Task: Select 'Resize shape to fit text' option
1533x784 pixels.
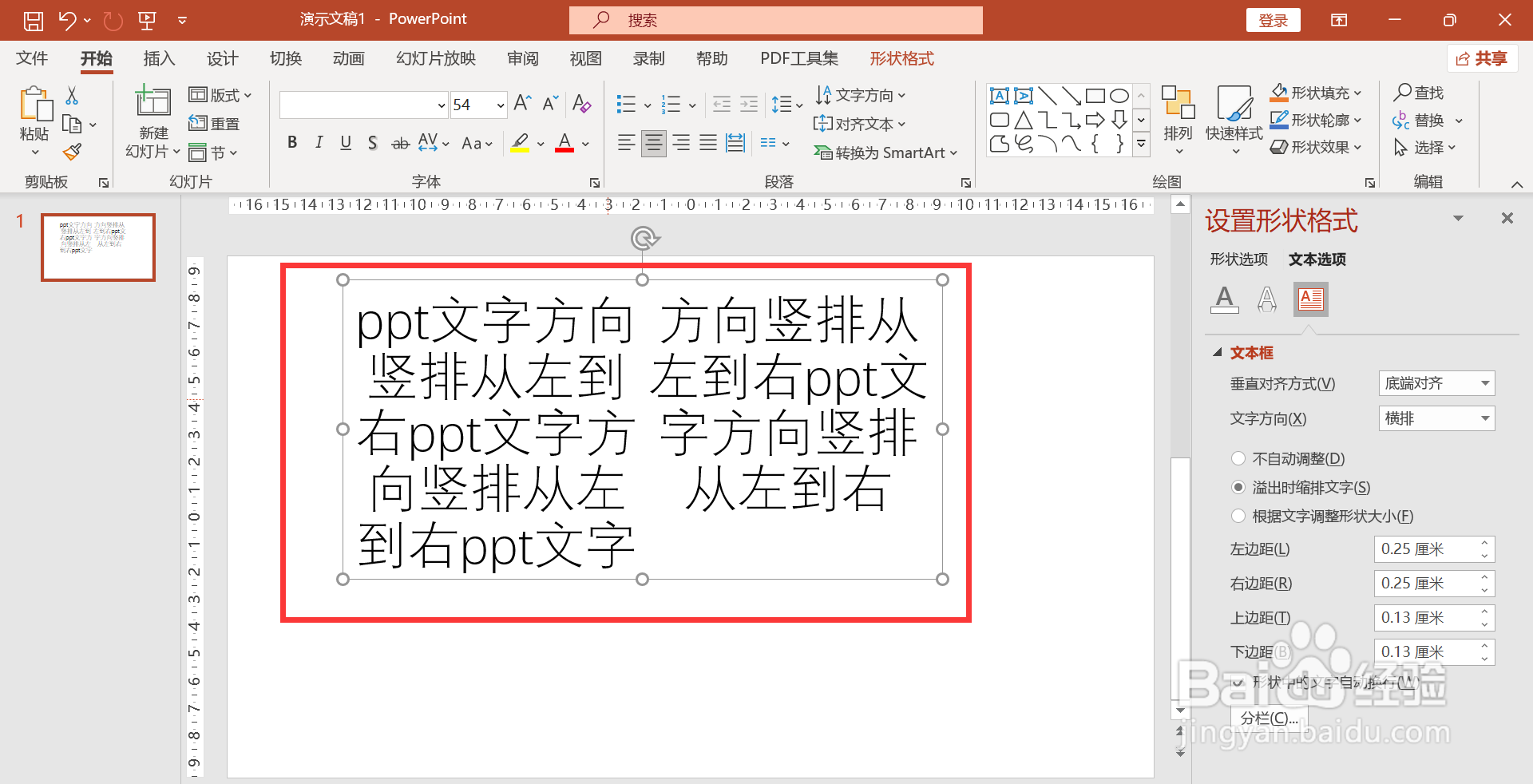Action: (x=1238, y=516)
